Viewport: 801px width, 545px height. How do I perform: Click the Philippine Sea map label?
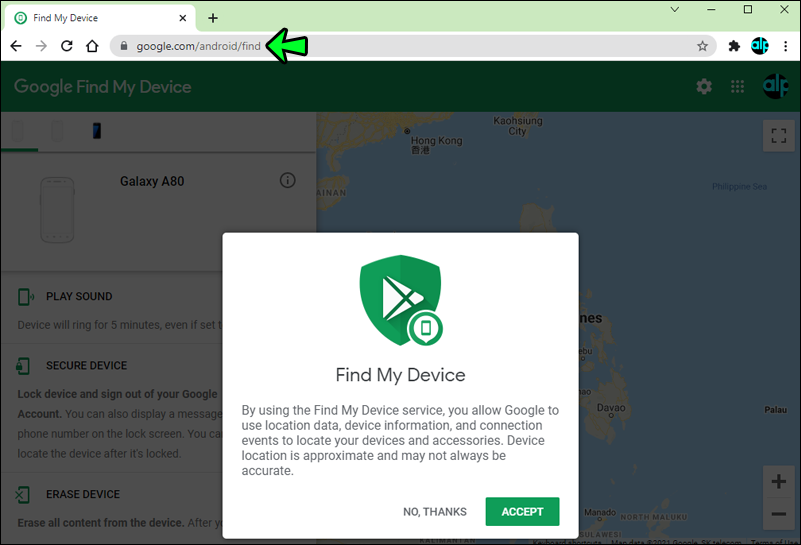pos(739,186)
